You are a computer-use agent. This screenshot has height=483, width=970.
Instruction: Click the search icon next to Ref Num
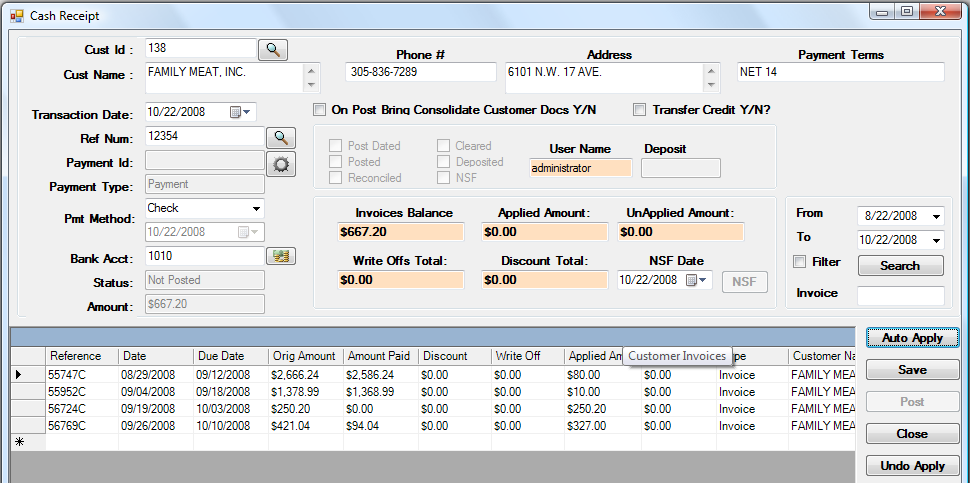[x=281, y=137]
